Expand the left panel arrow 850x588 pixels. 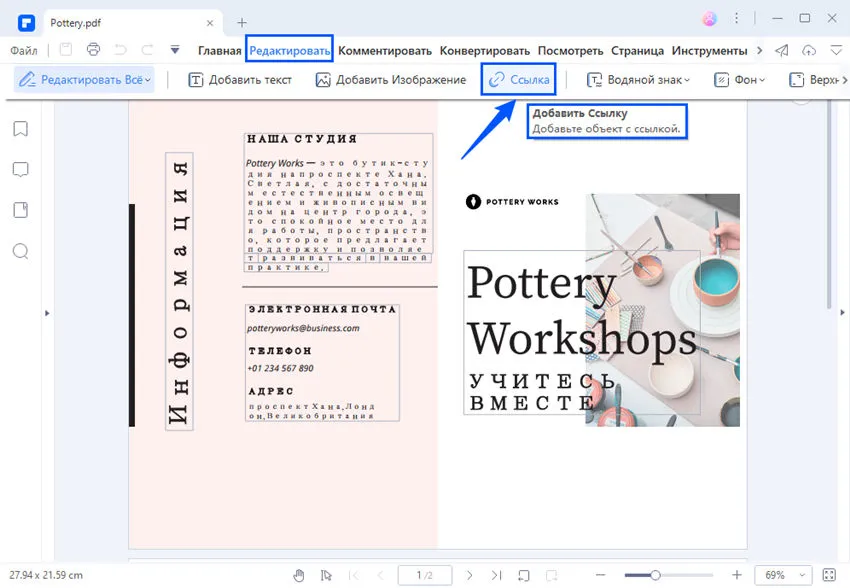pyautogui.click(x=47, y=313)
